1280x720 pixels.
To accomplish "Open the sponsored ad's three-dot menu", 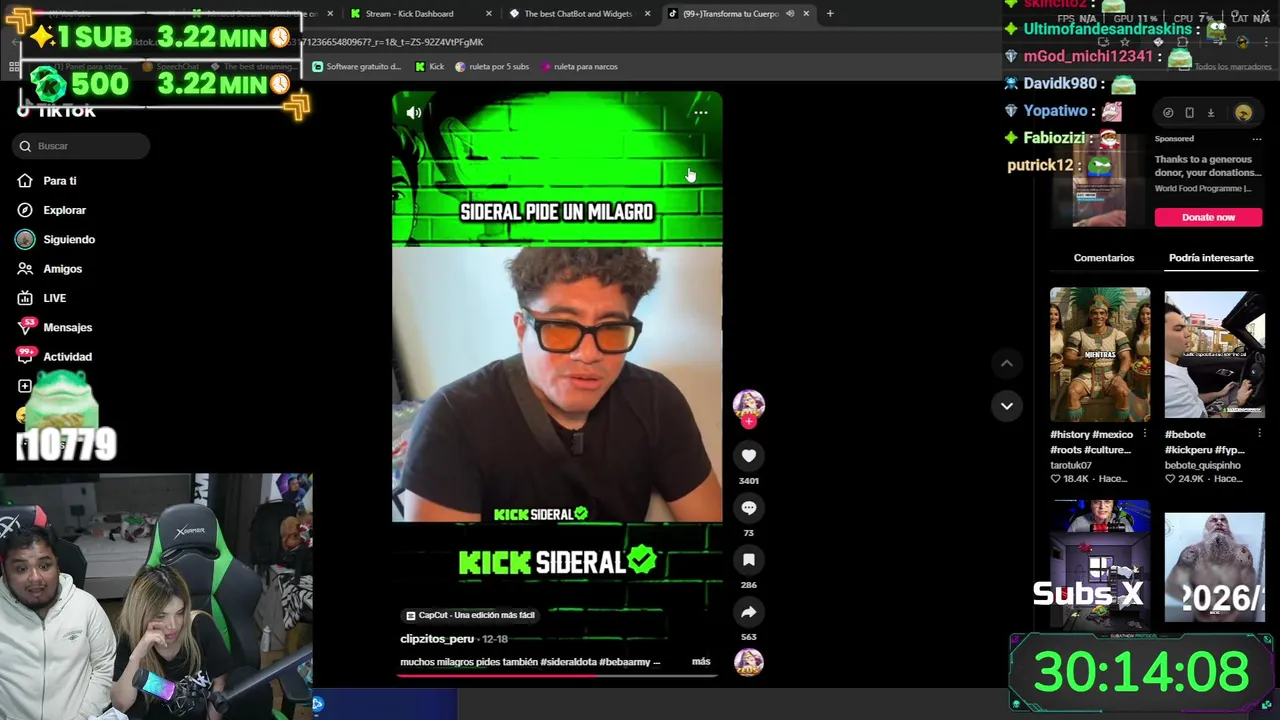I will pos(1257,139).
